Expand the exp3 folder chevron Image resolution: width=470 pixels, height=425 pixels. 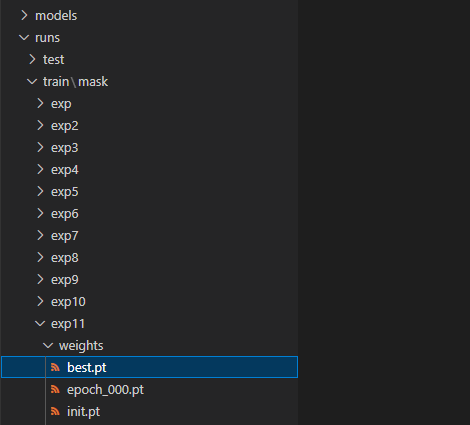pyautogui.click(x=40, y=147)
